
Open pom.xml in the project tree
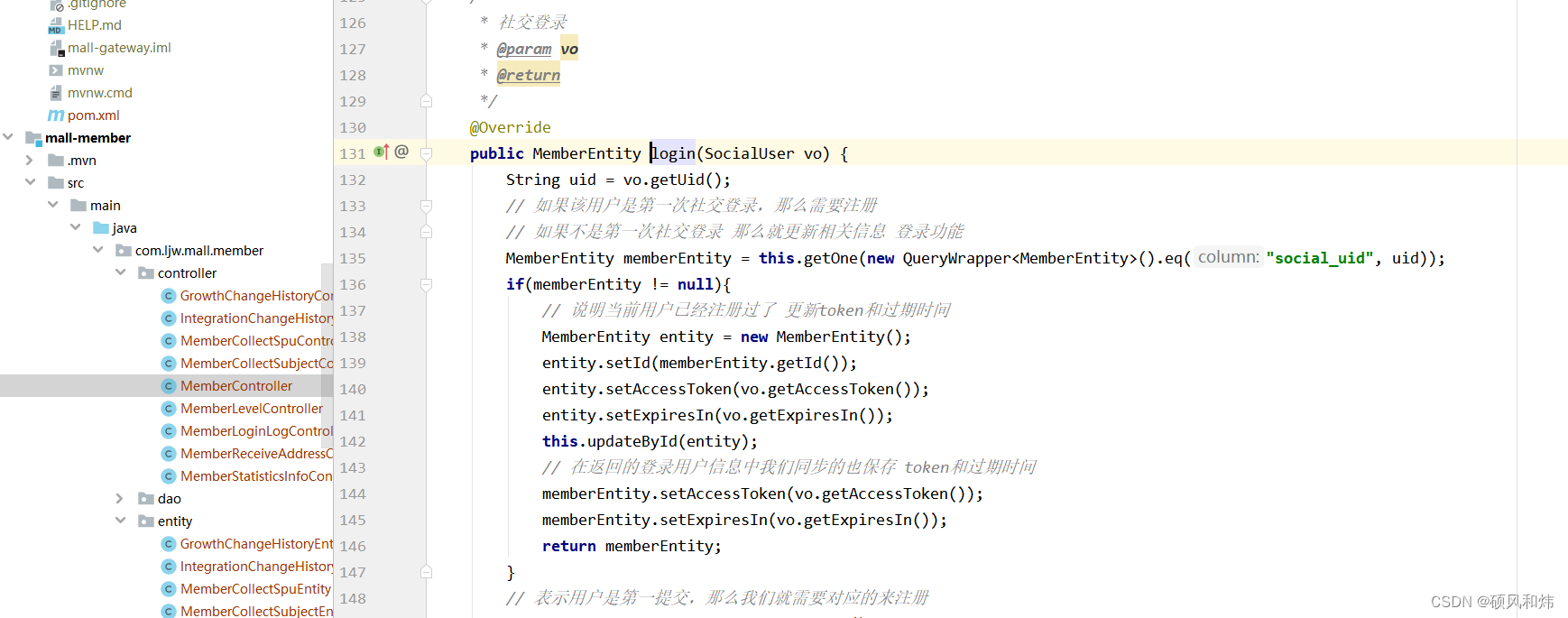pos(93,115)
